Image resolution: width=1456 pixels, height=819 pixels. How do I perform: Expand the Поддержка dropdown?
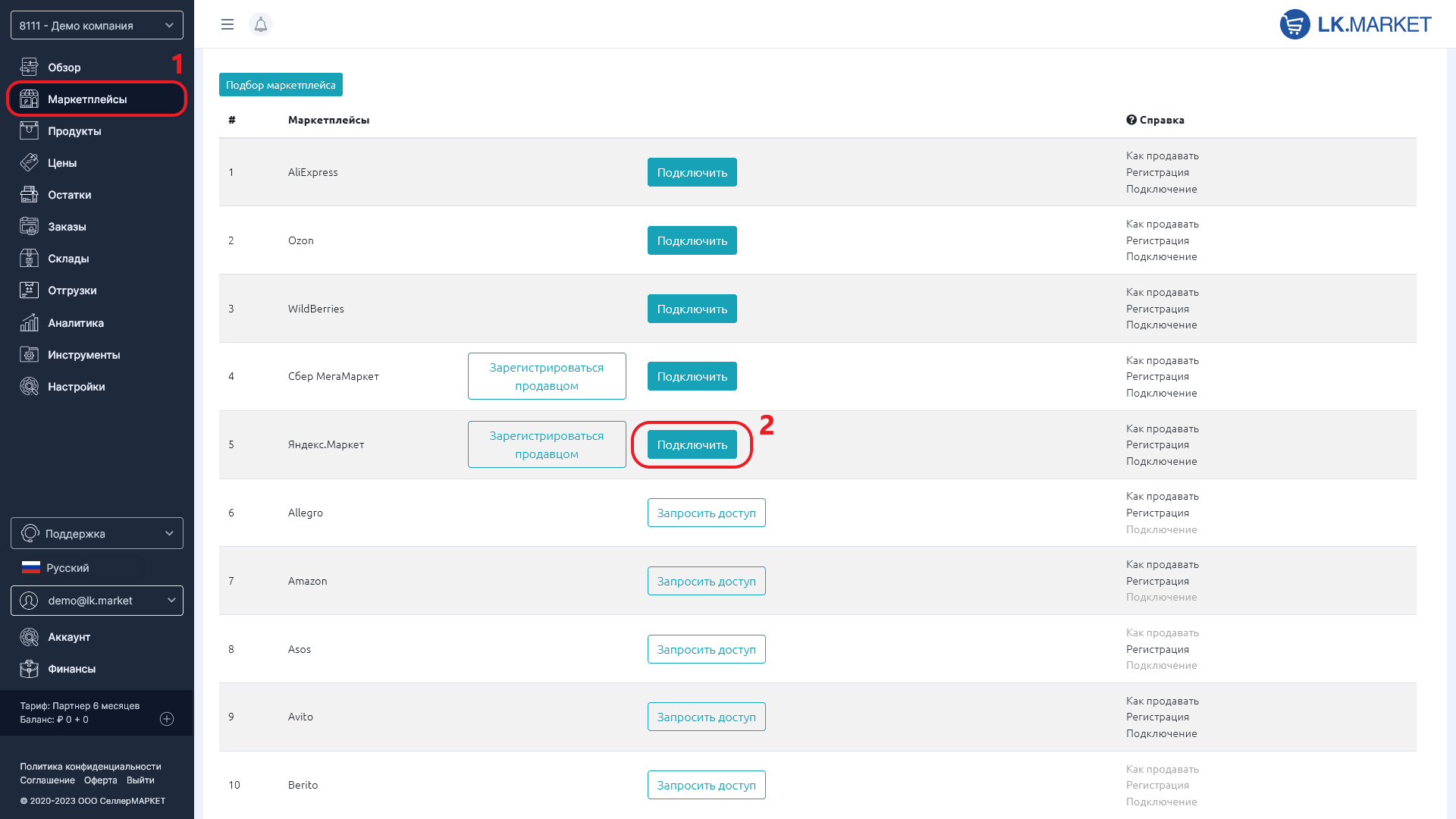pos(97,533)
